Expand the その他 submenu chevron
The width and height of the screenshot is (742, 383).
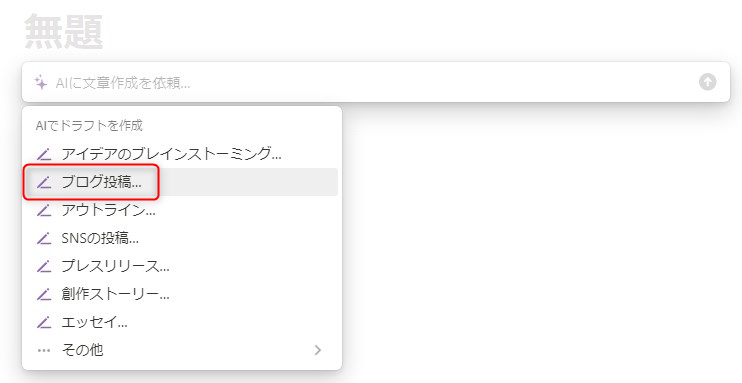[x=318, y=350]
